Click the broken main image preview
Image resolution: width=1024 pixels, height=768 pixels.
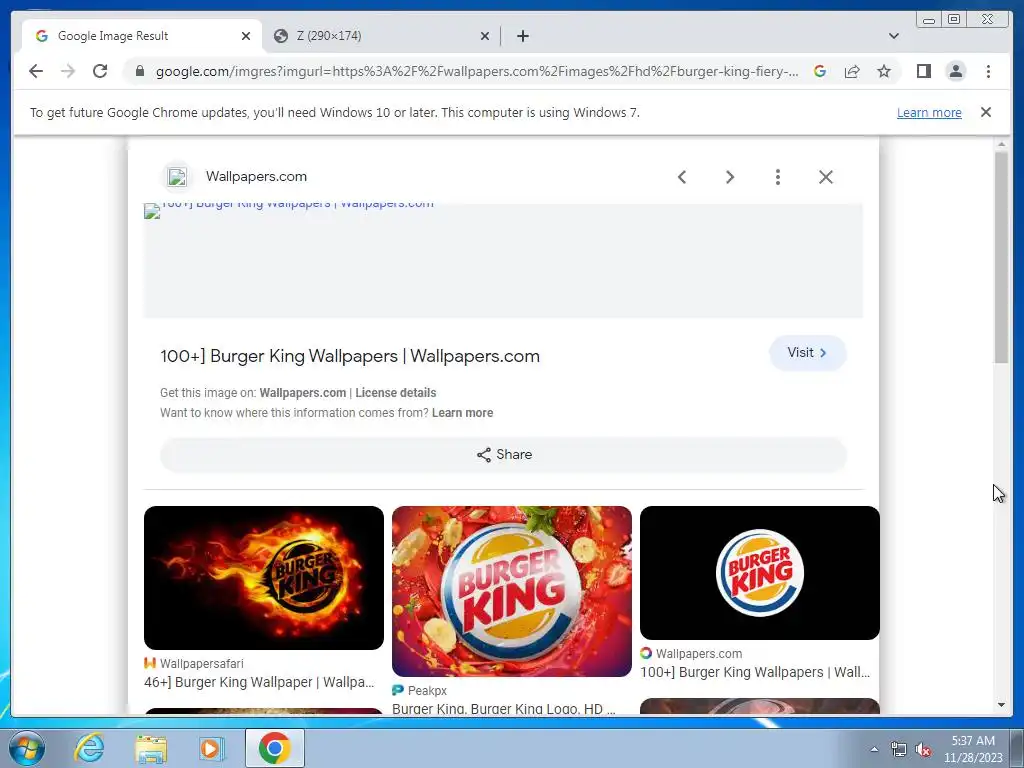[503, 261]
